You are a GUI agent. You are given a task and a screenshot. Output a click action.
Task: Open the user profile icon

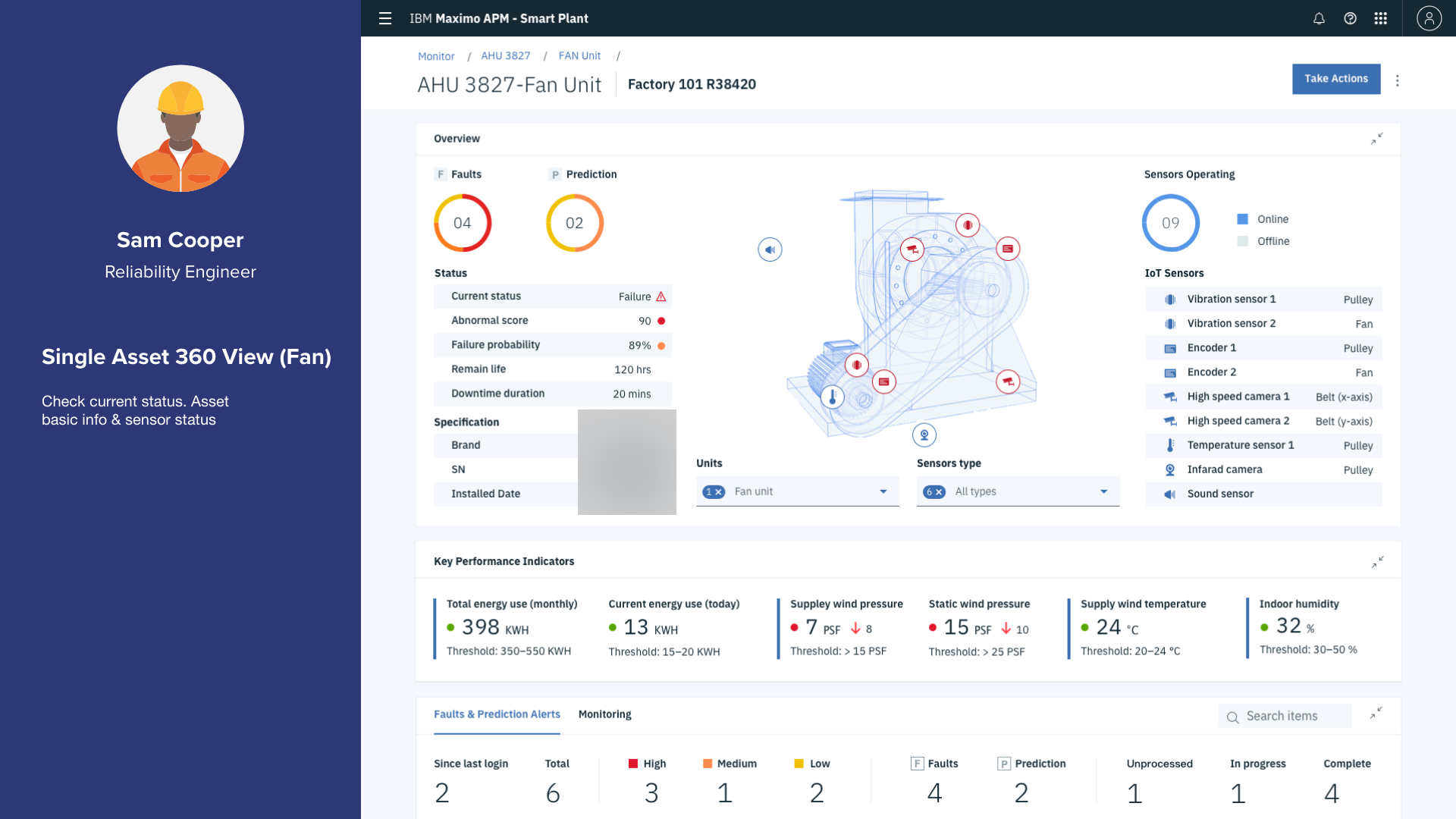[x=1429, y=18]
